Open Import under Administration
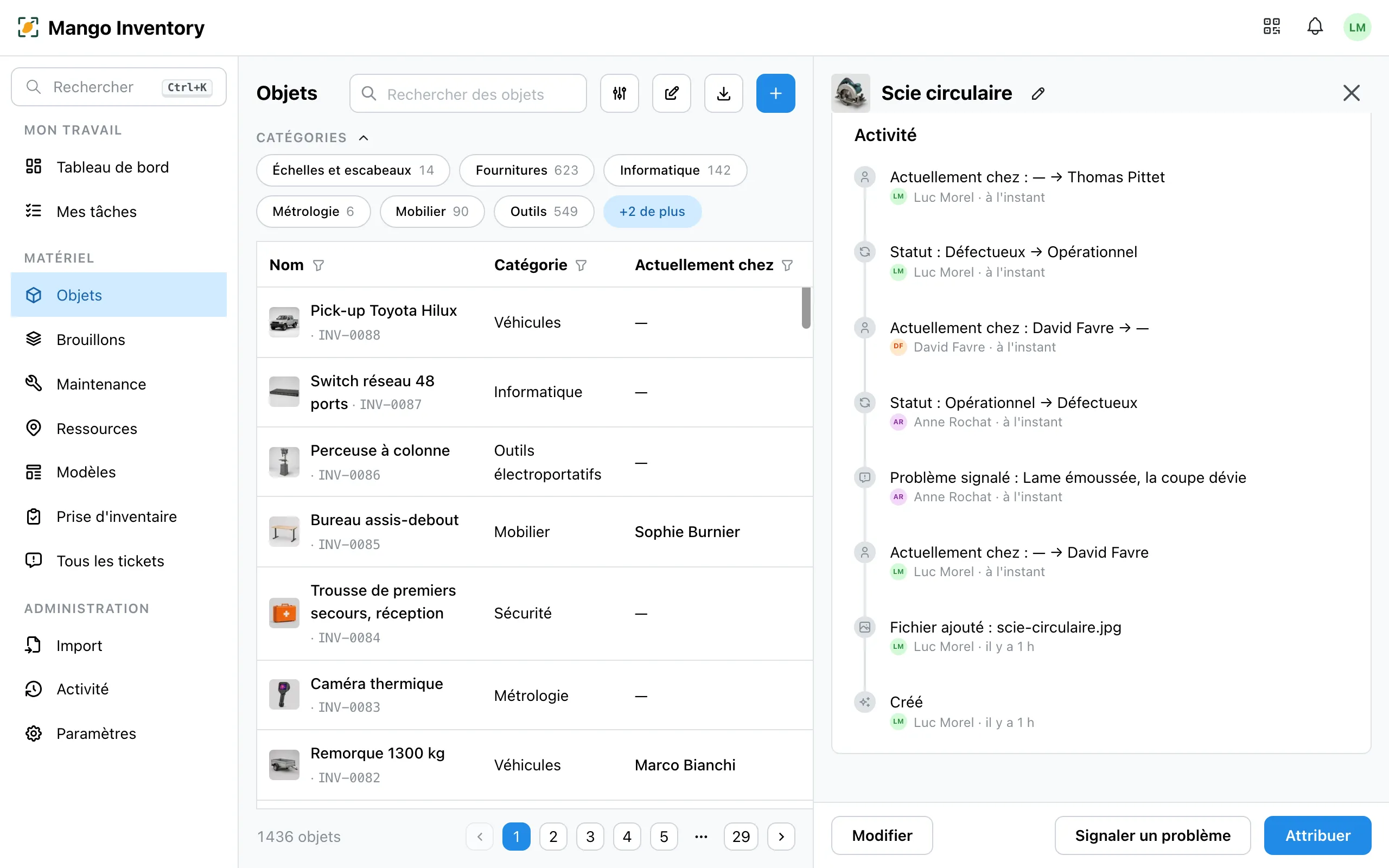This screenshot has width=1389, height=868. [119, 645]
